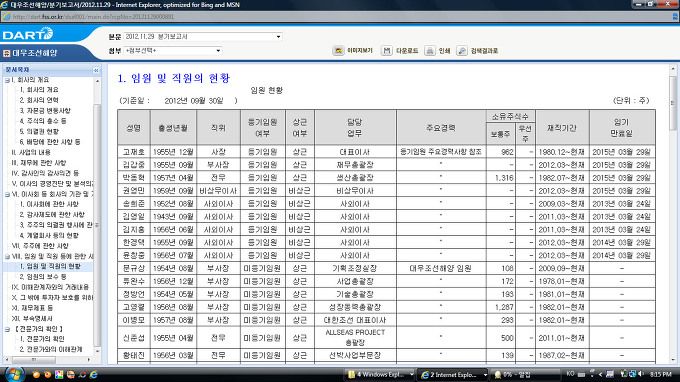Open 2. 임원의 보수 등

click(x=43, y=277)
